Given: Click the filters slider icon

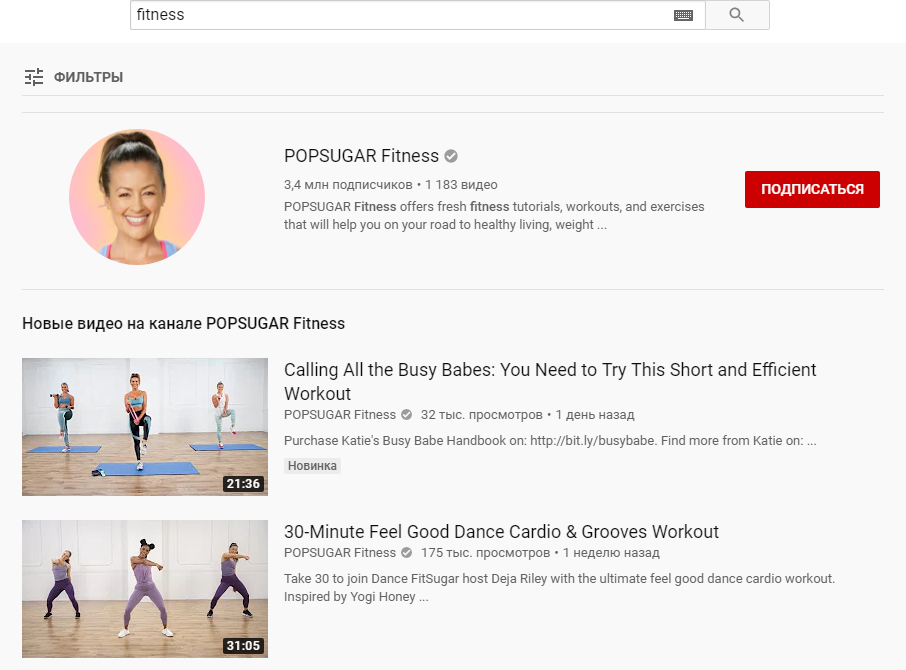Looking at the screenshot, I should coord(34,77).
